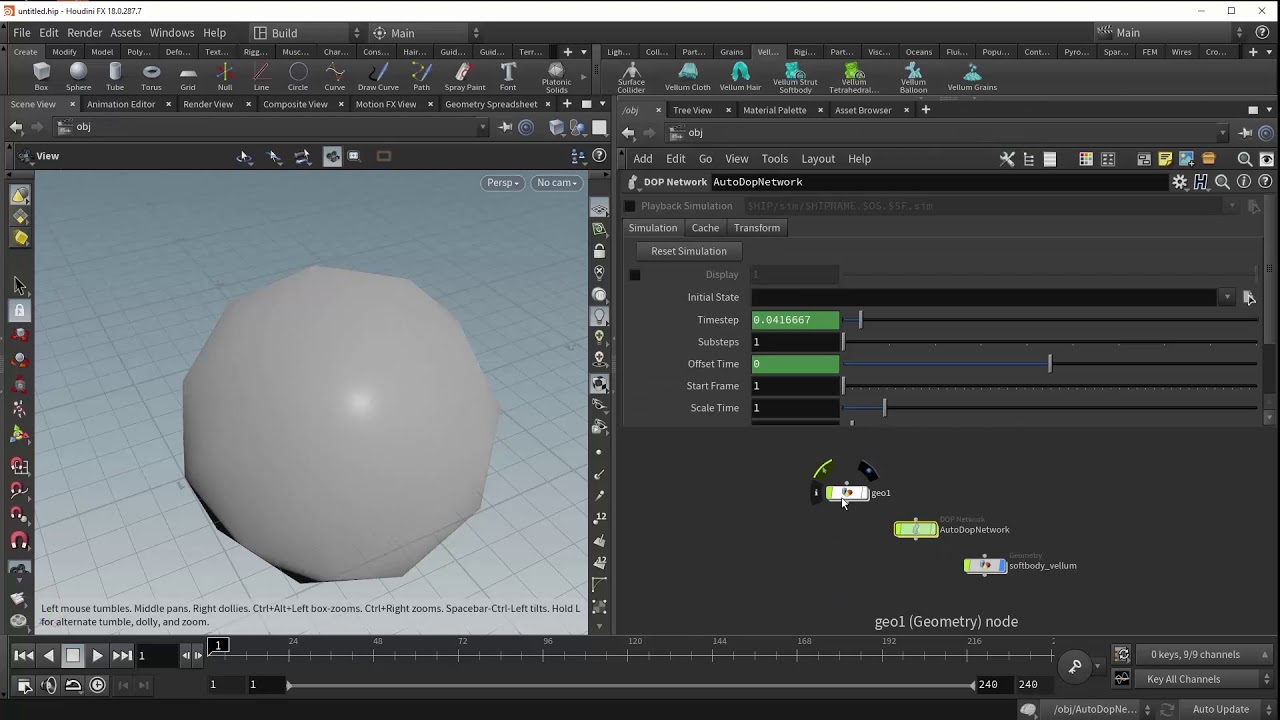Select the Vellum Cloth shelf tool
1280x720 pixels.
tap(688, 75)
